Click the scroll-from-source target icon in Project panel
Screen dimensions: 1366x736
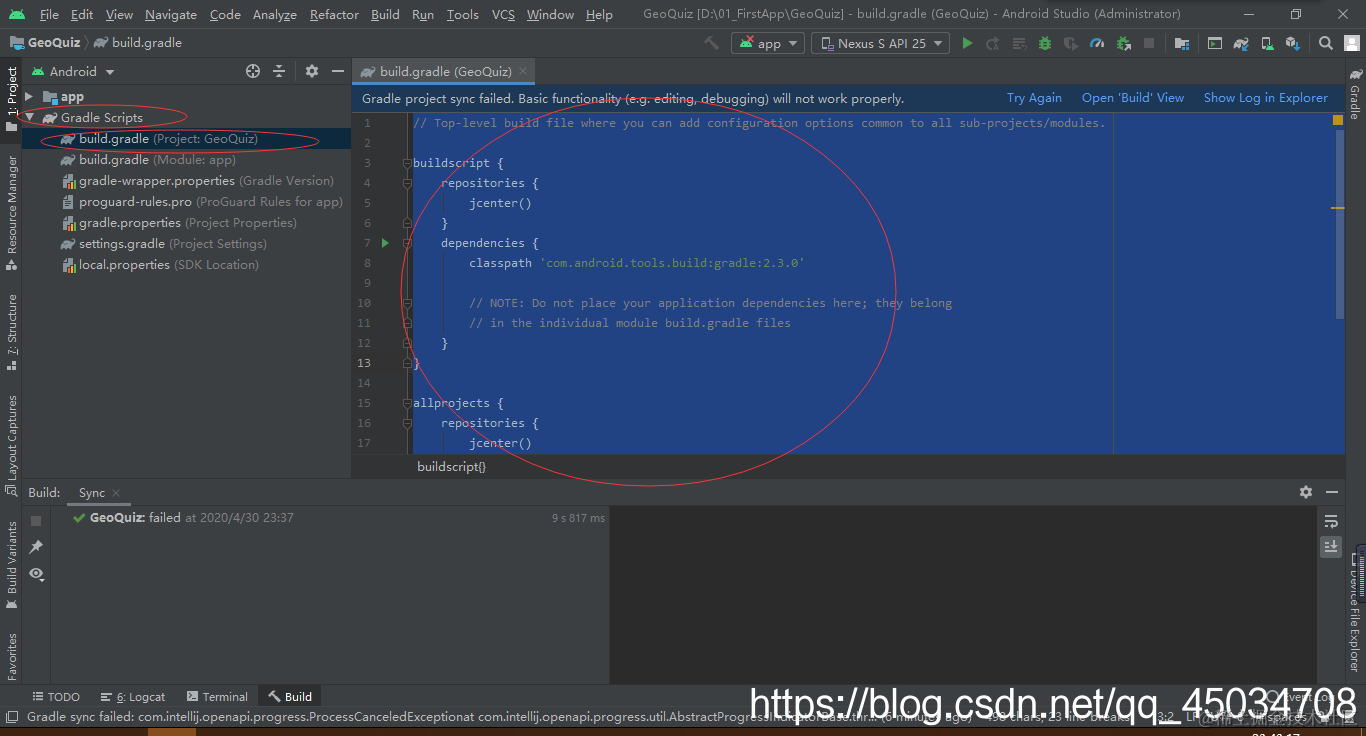pyautogui.click(x=253, y=71)
